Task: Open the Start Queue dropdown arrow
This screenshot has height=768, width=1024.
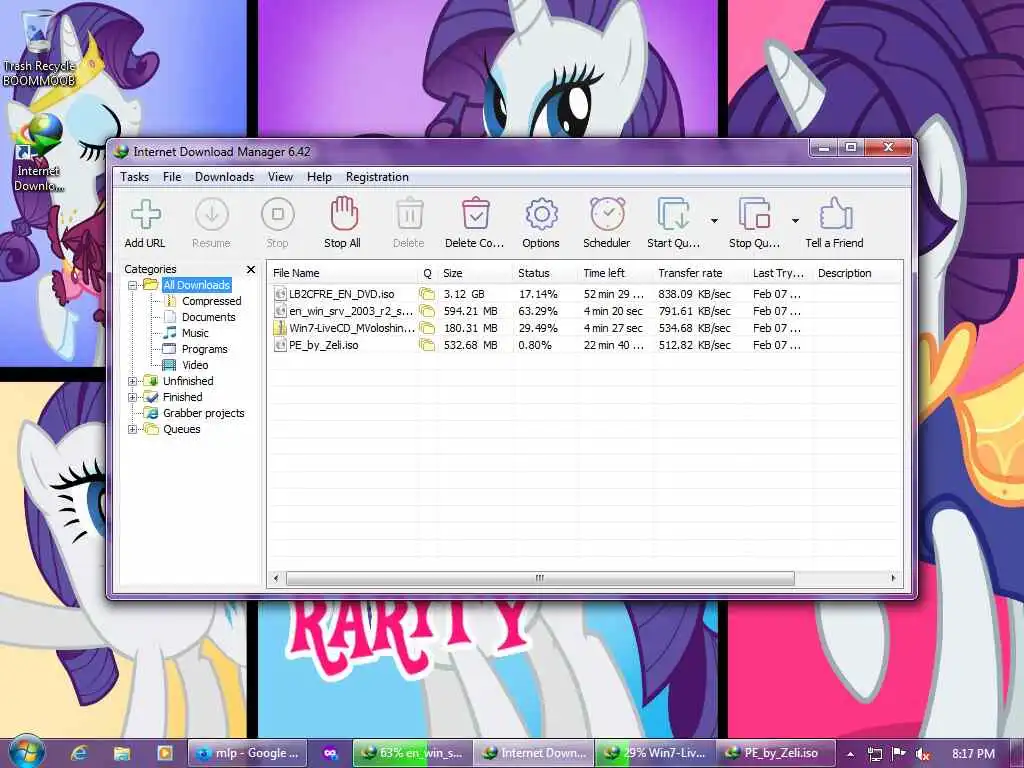Action: [714, 221]
